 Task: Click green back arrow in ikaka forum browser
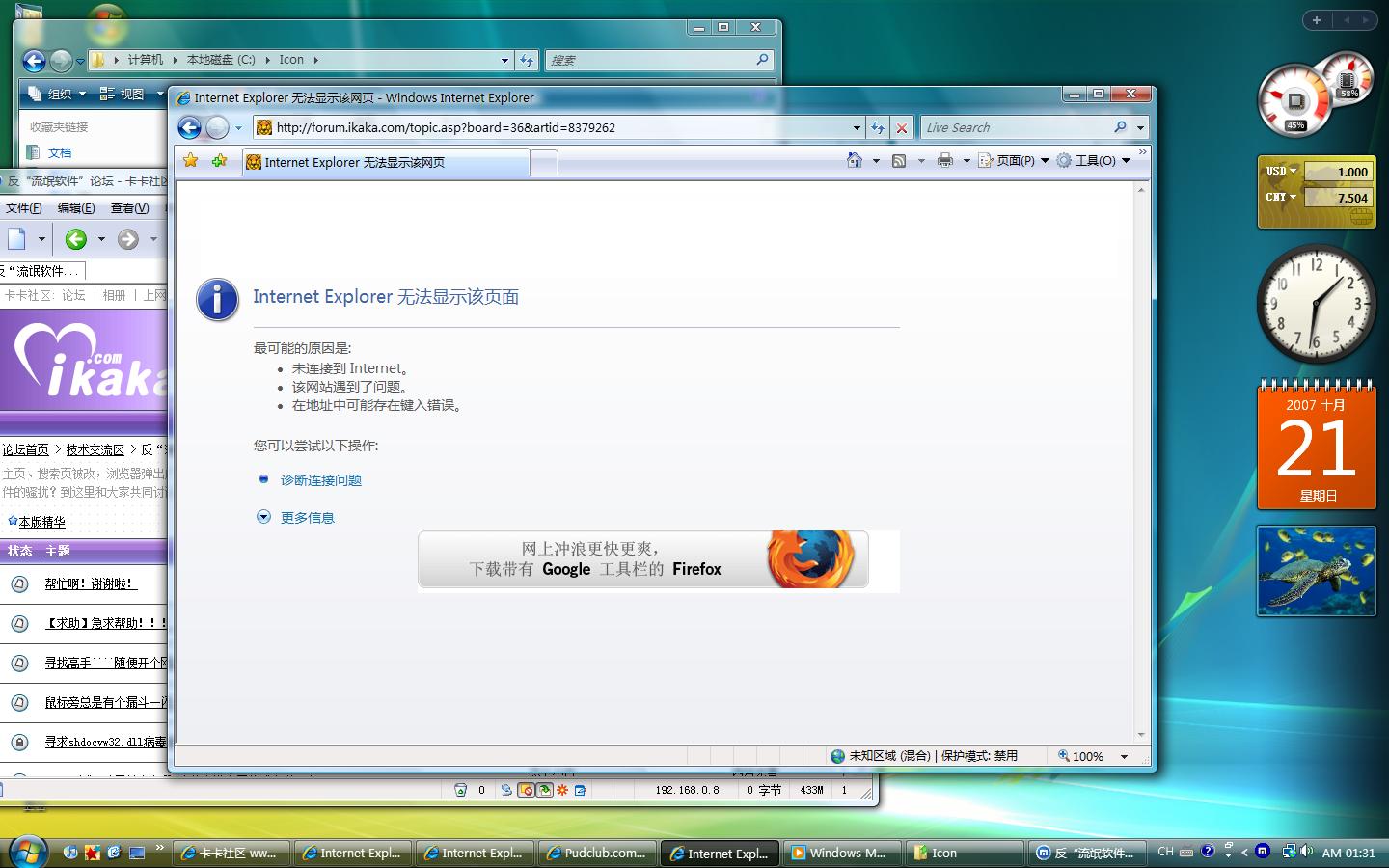point(76,239)
